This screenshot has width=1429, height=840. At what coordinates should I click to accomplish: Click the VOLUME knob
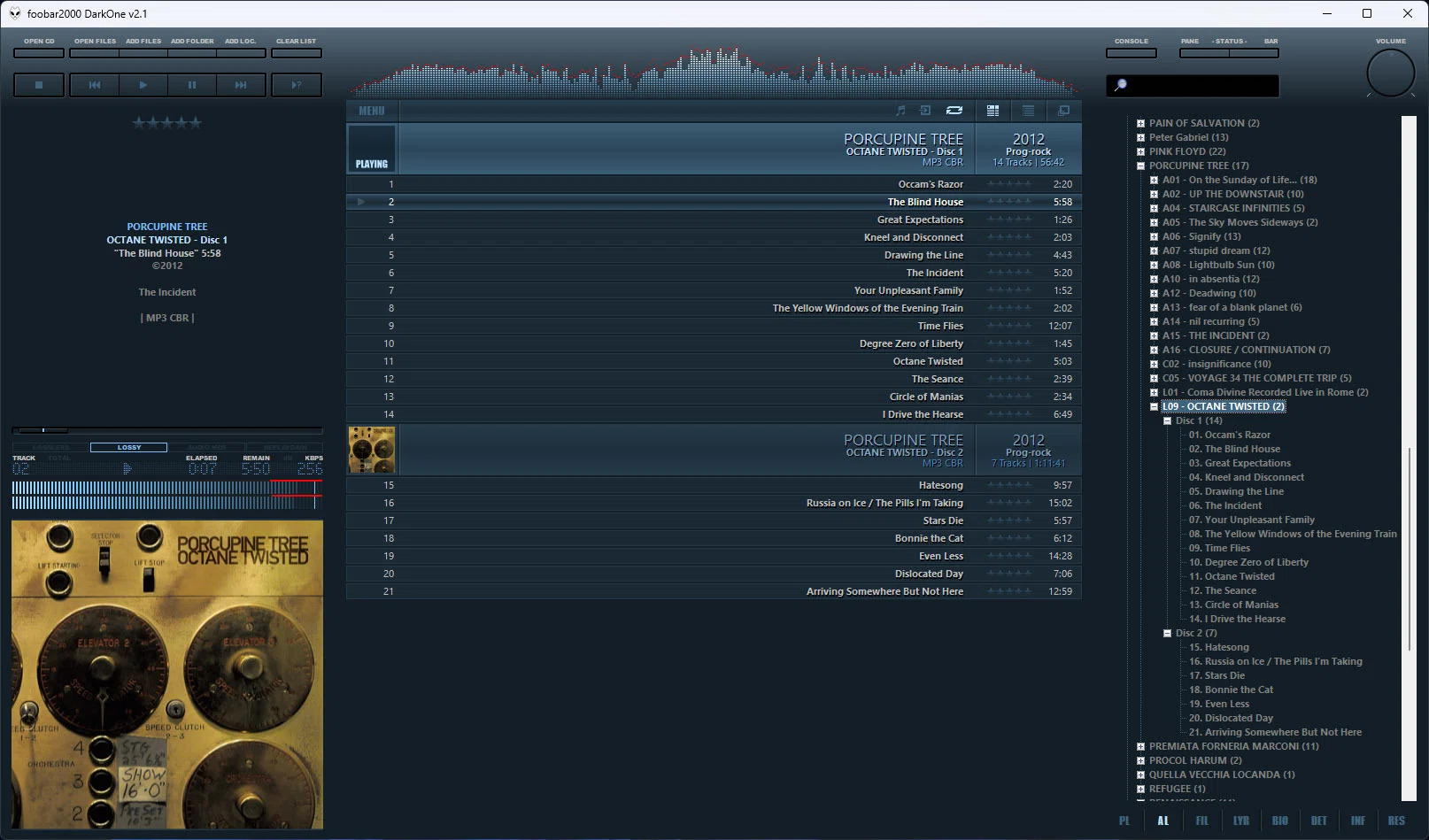tap(1391, 73)
